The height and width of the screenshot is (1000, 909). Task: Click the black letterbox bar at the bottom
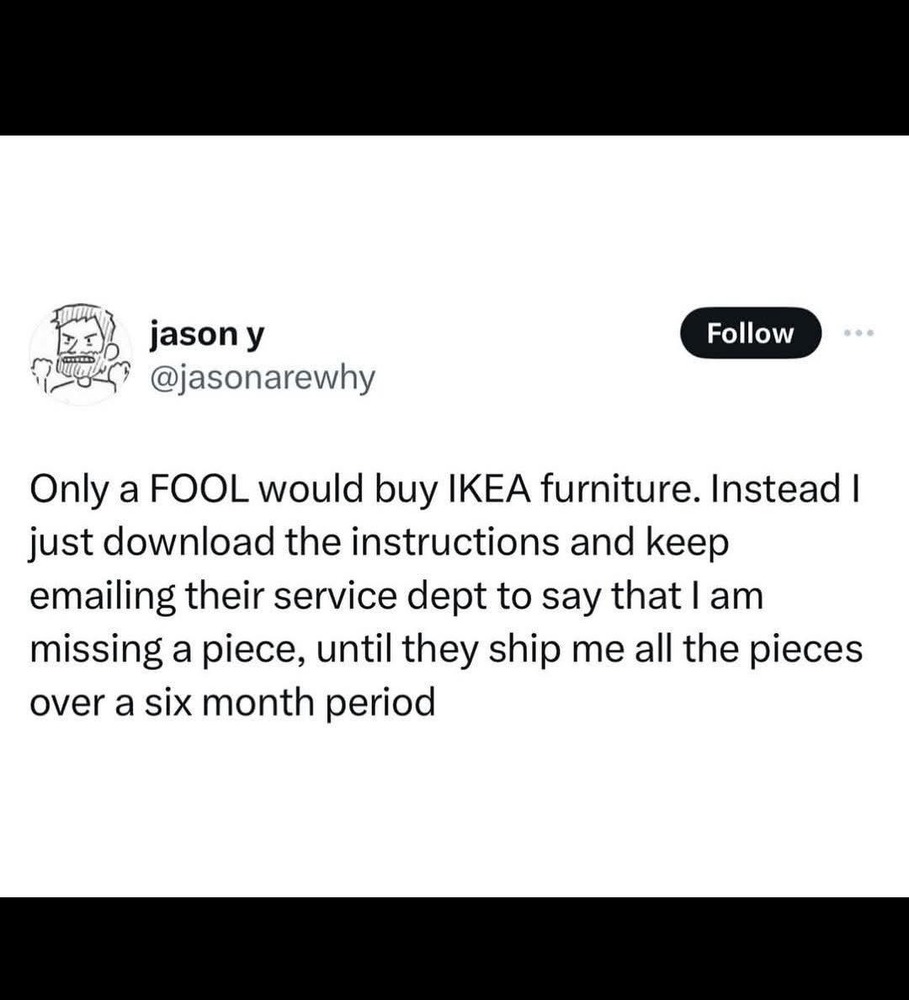[454, 948]
